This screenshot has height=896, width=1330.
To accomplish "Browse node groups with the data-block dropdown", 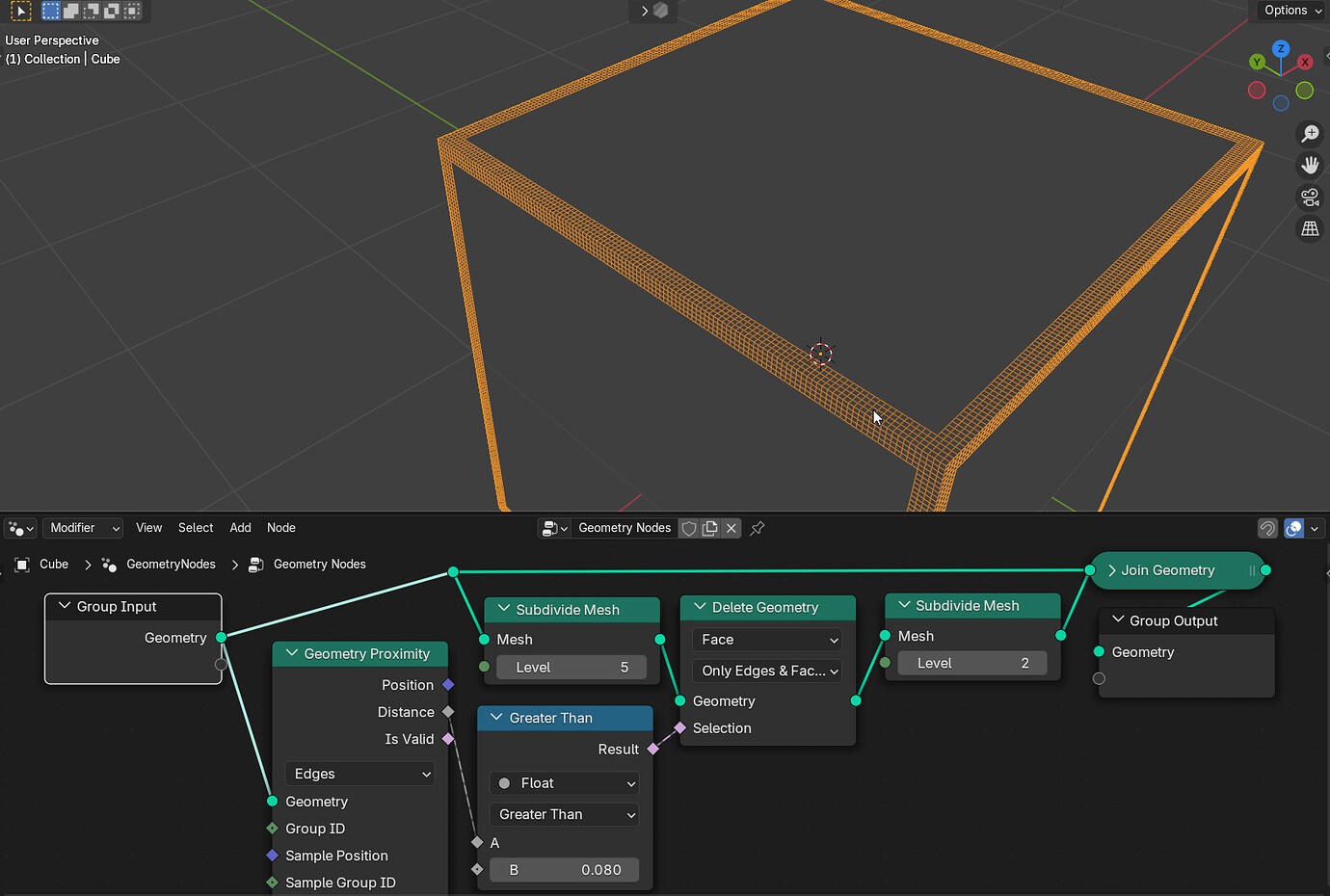I will point(555,528).
